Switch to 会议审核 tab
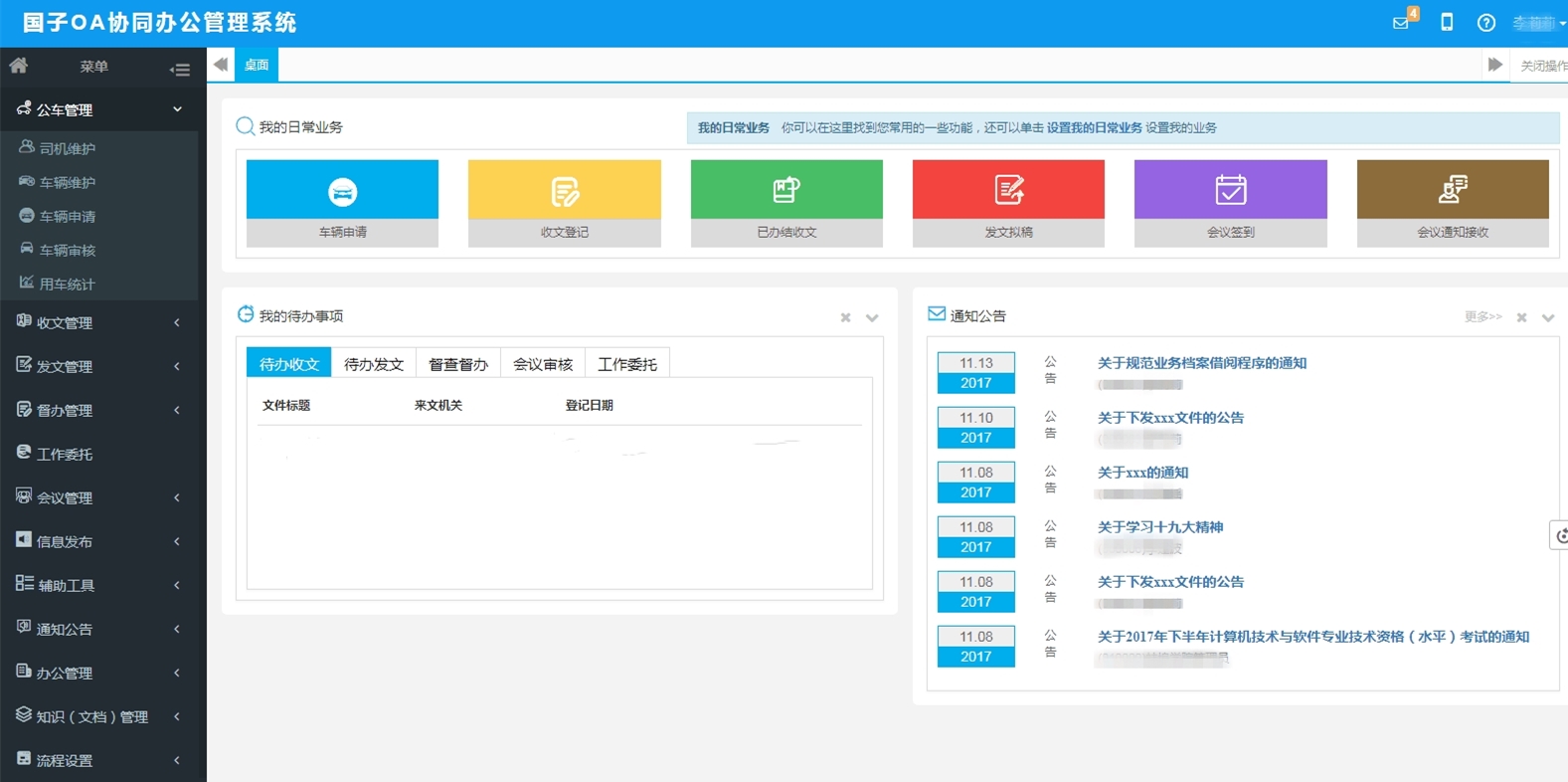The height and width of the screenshot is (782, 1568). pos(543,364)
